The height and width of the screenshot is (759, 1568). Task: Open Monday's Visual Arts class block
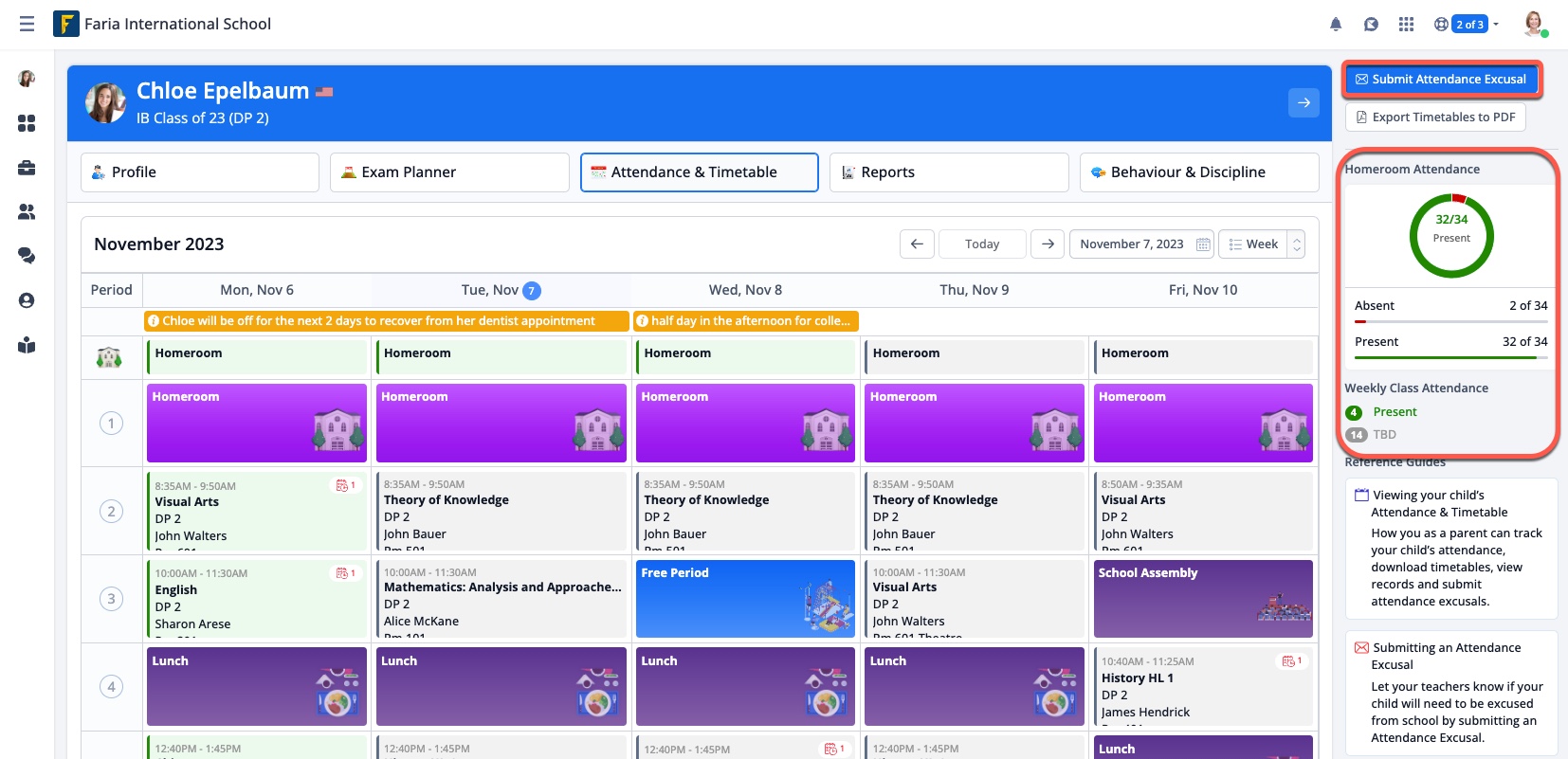[x=256, y=512]
